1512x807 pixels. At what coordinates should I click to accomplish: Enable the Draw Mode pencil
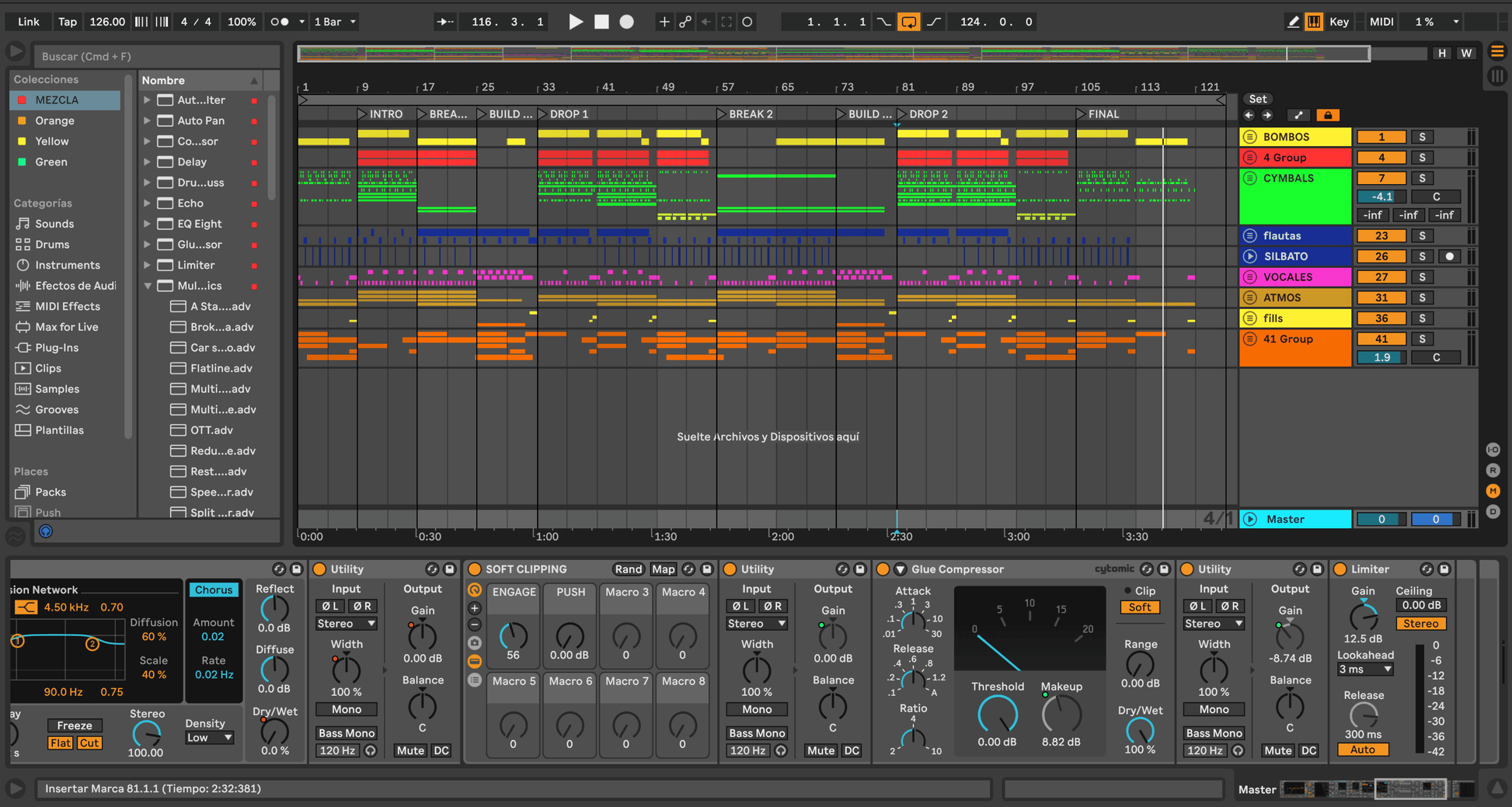(1293, 22)
